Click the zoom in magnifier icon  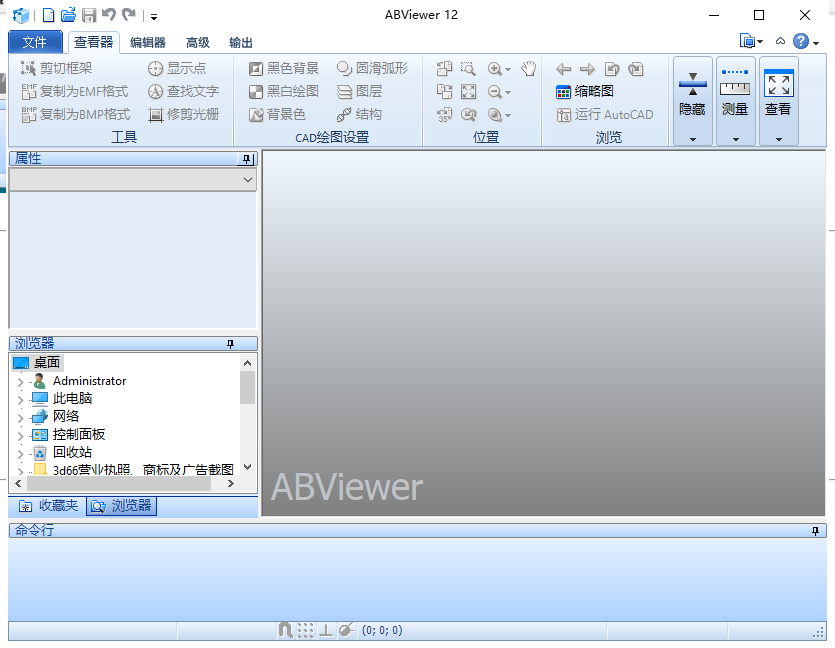[495, 69]
